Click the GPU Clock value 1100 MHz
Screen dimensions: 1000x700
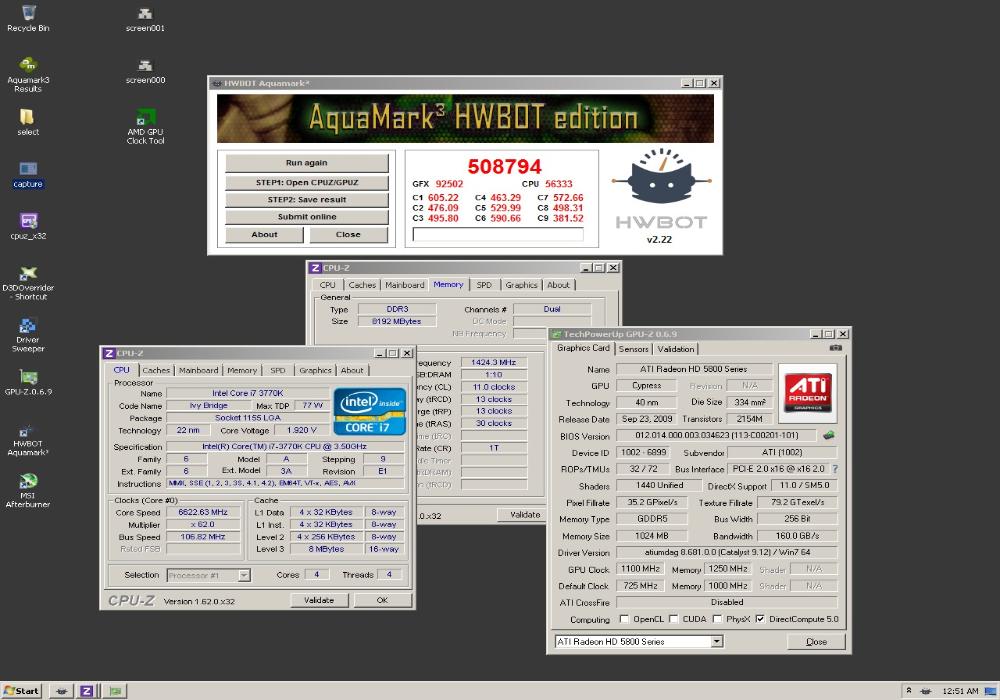click(x=641, y=569)
